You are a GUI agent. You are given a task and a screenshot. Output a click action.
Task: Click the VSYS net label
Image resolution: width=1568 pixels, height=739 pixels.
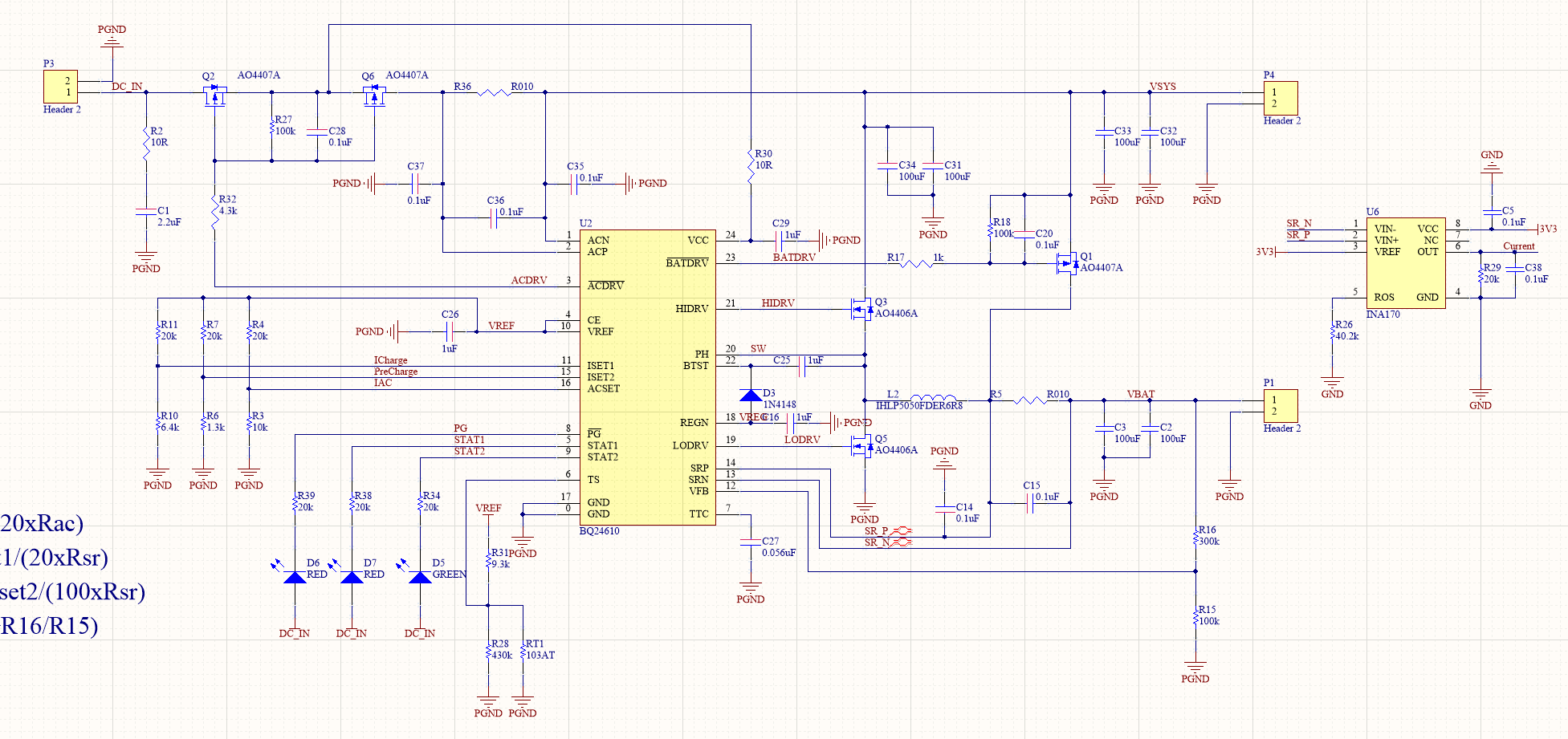[1163, 87]
